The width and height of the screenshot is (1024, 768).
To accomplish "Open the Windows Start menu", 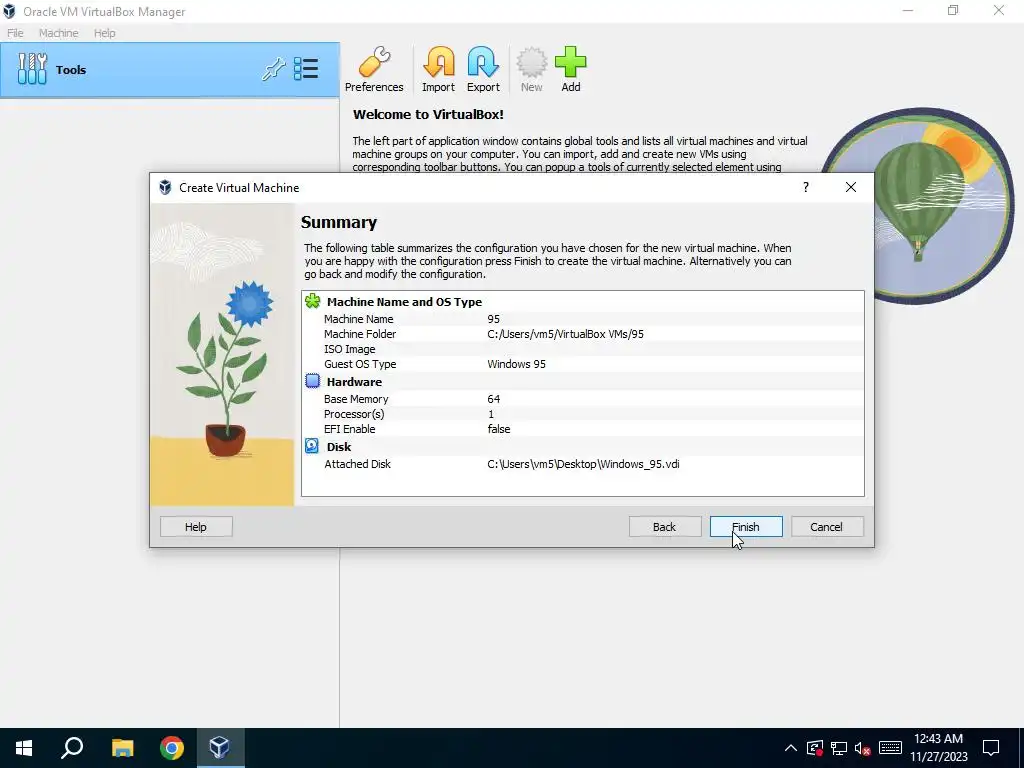I will point(24,748).
